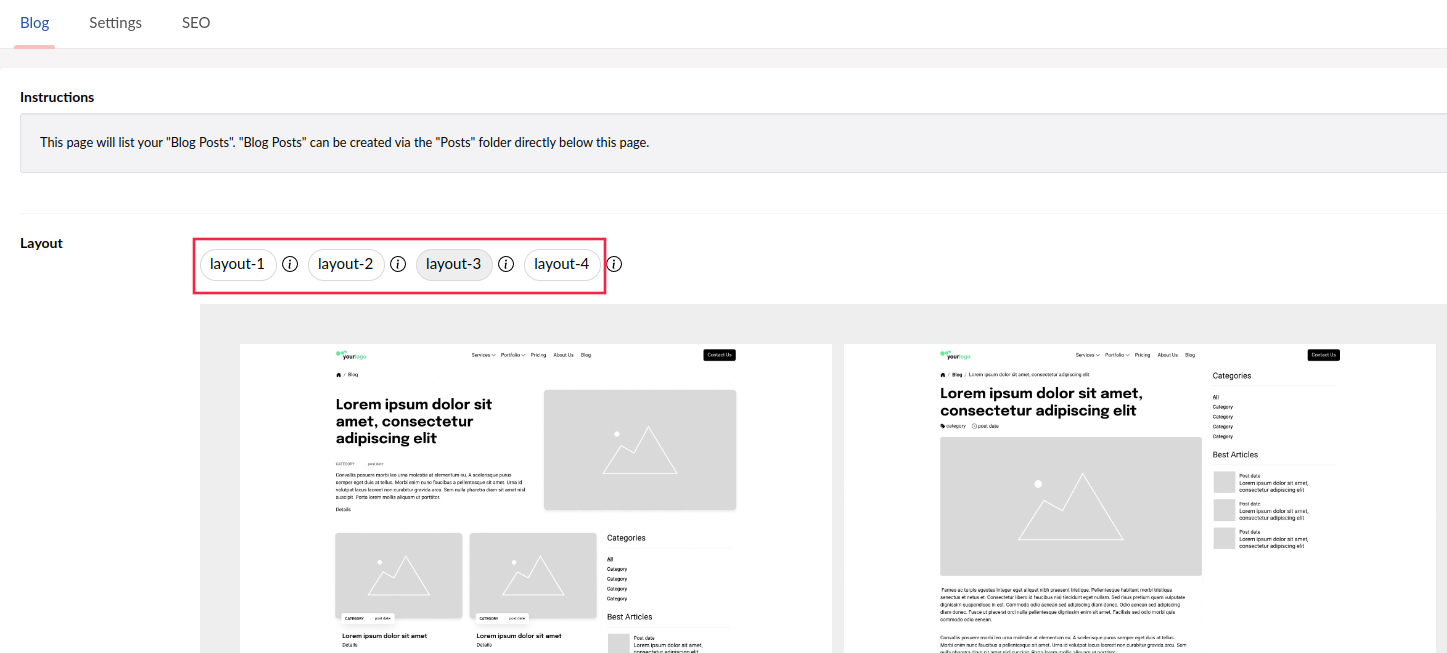Click the home breadcrumb icon in right preview
The image size is (1447, 653).
[x=943, y=375]
